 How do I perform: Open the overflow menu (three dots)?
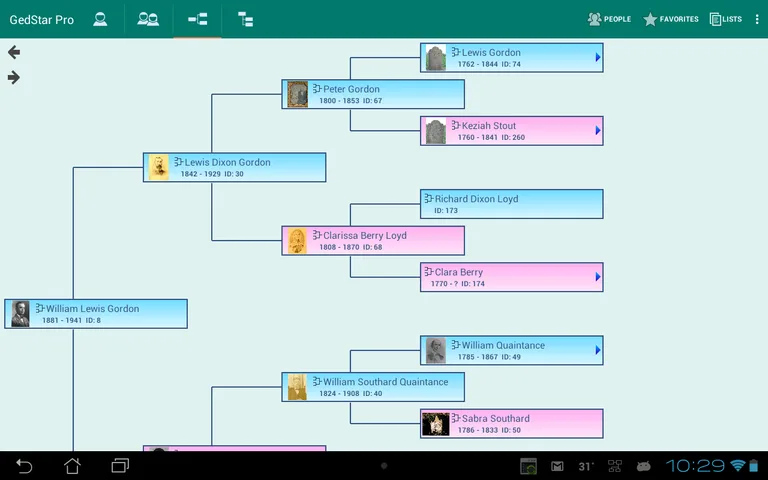pos(757,19)
